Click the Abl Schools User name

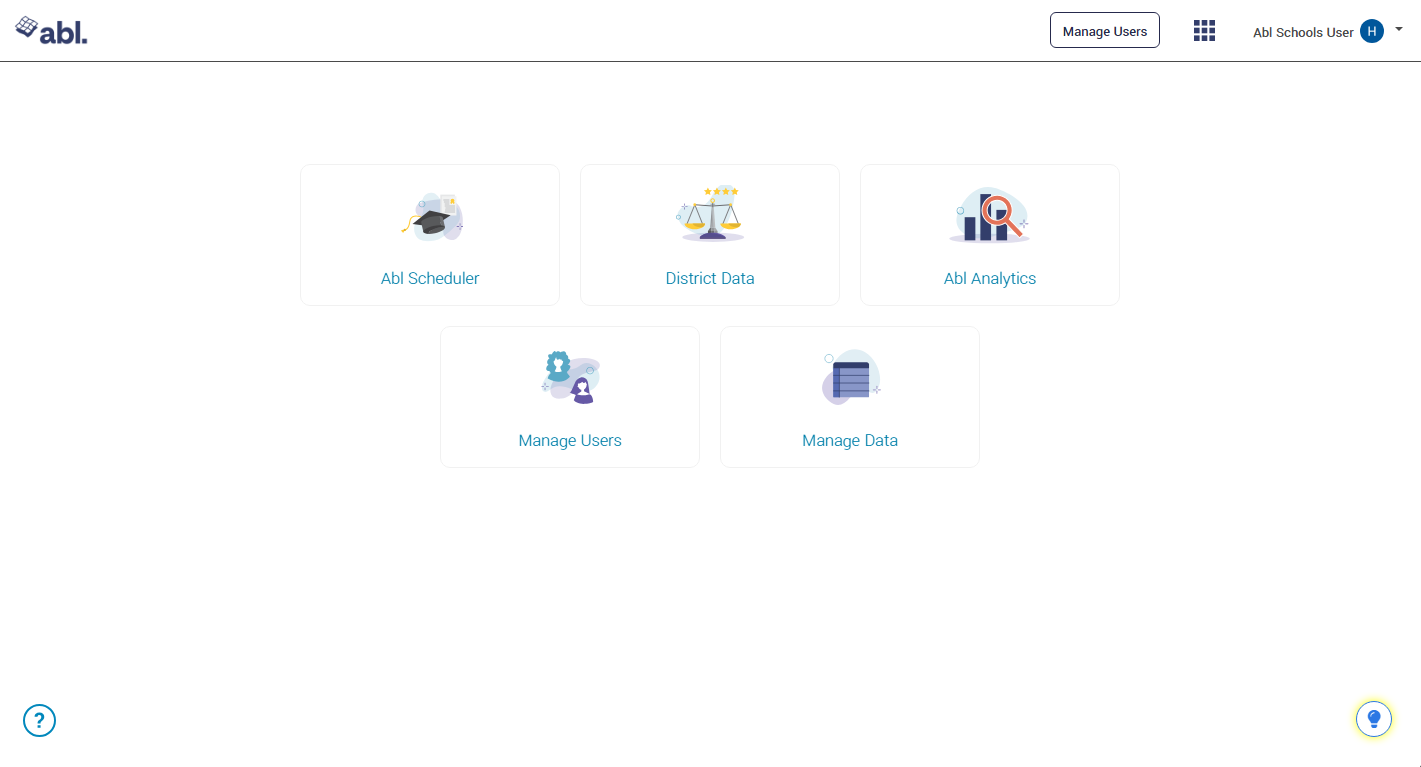1303,33
